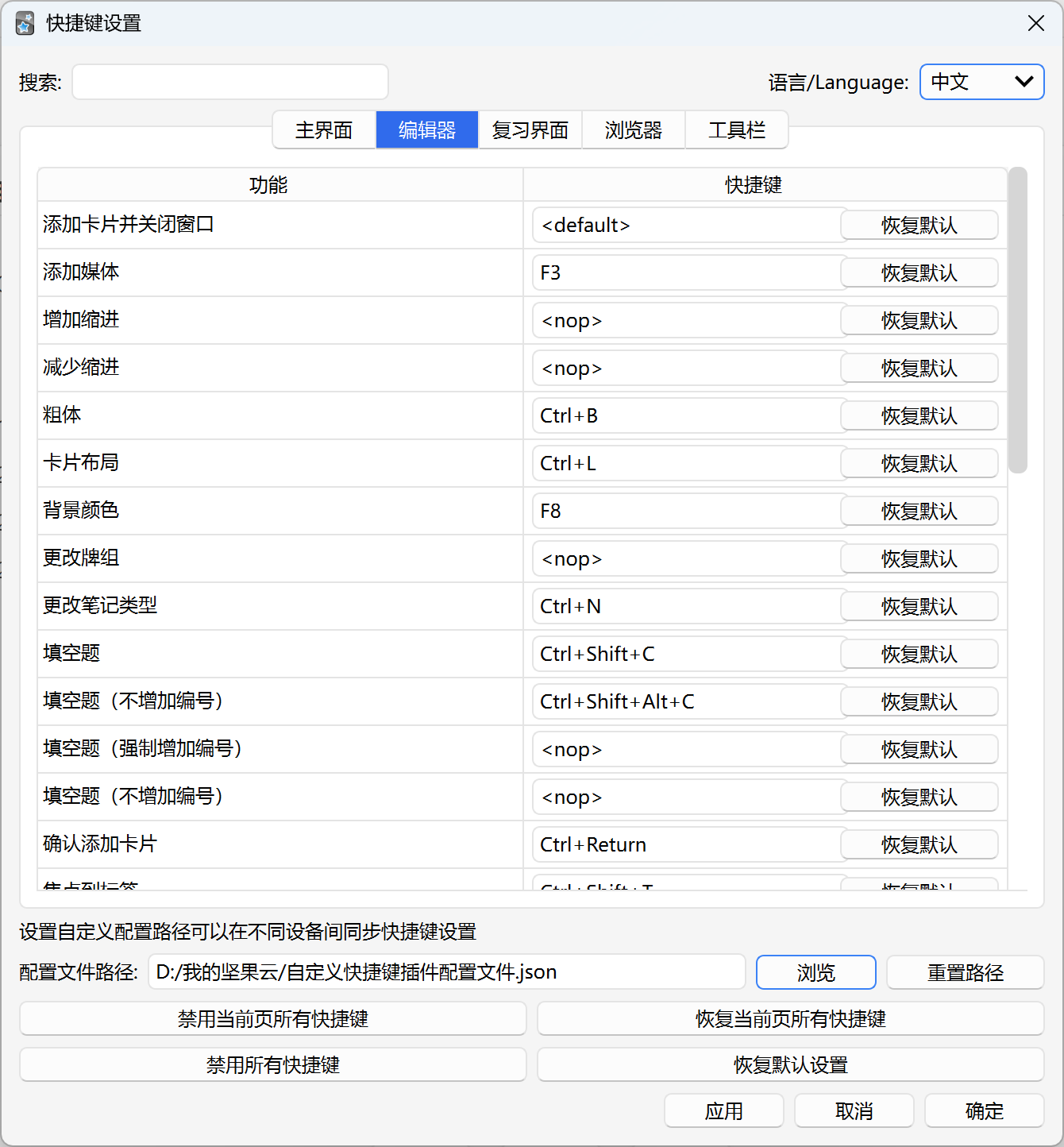Click the 取消 button
The height and width of the screenshot is (1147, 1064).
point(854,1110)
